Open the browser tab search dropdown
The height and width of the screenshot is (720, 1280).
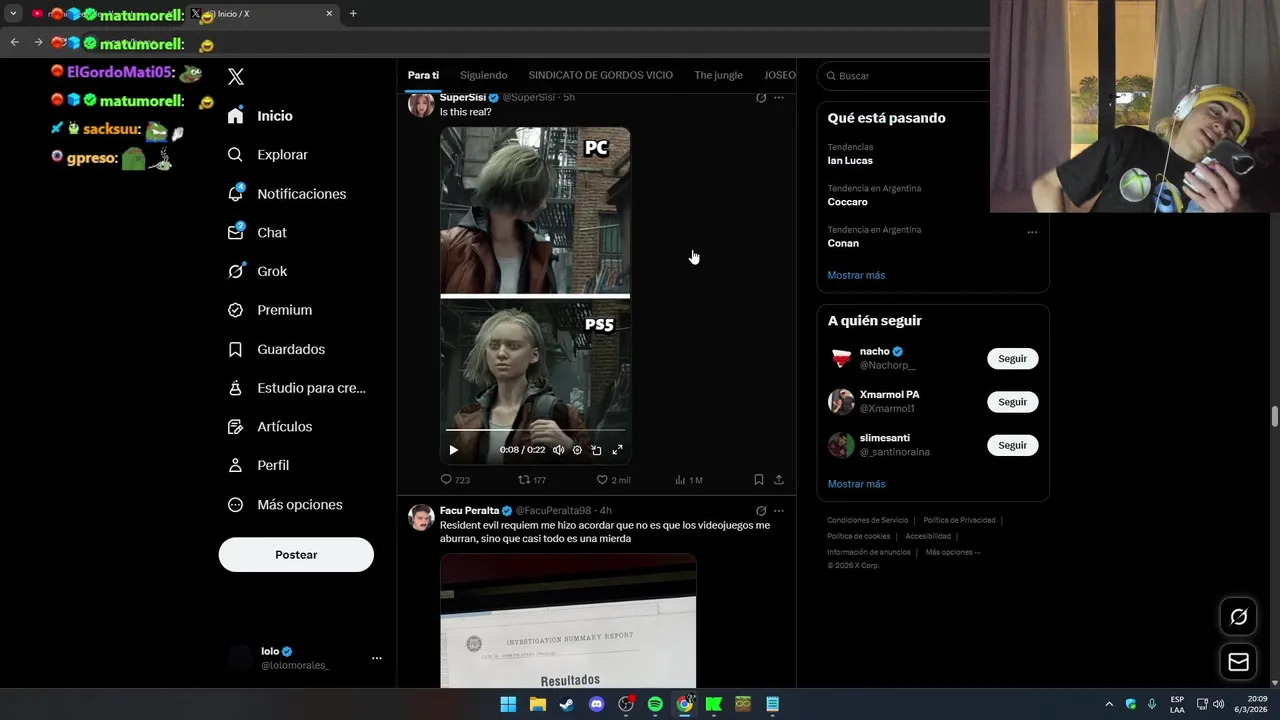click(x=13, y=14)
